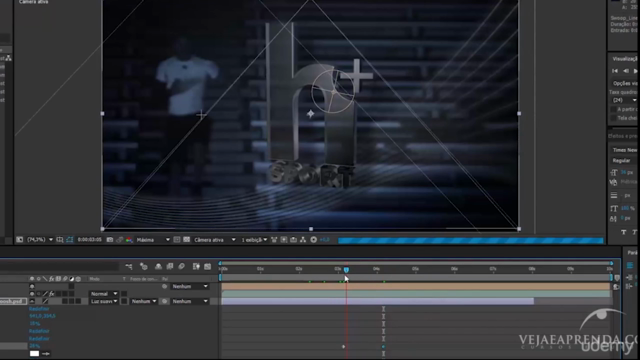Click the region of interest icon

[x=60, y=240]
